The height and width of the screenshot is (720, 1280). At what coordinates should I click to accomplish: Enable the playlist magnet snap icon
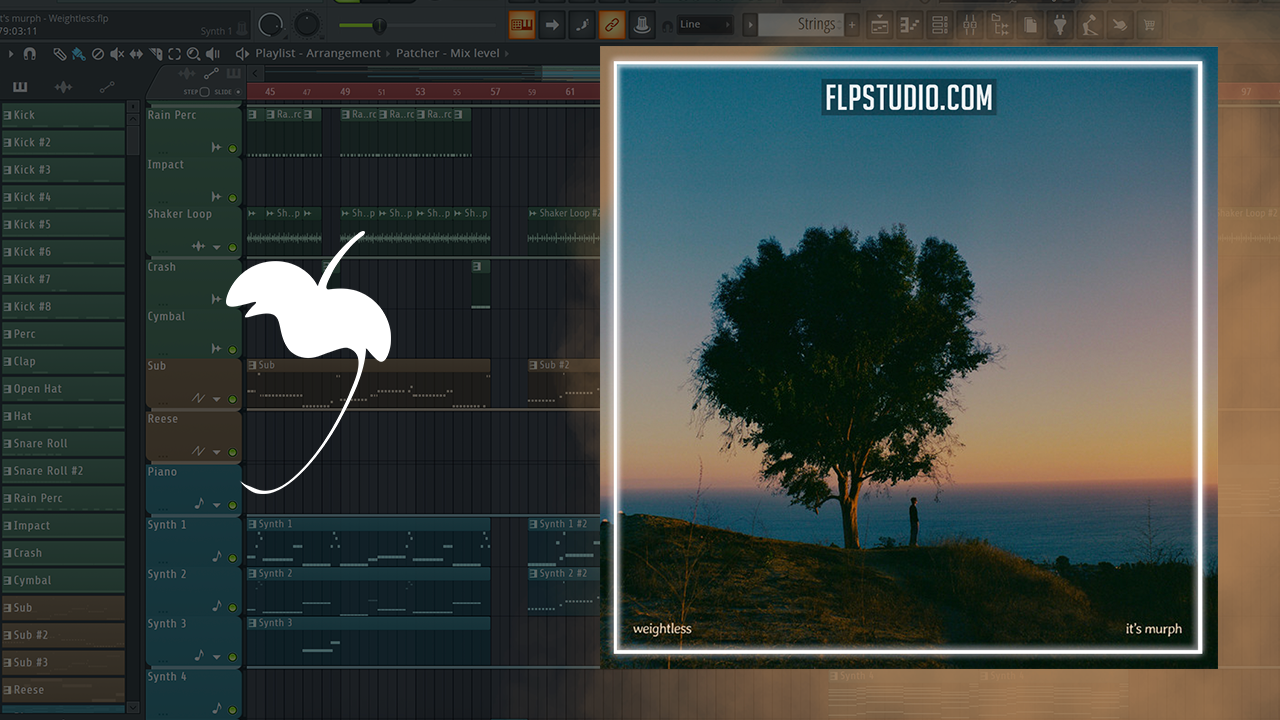[29, 53]
